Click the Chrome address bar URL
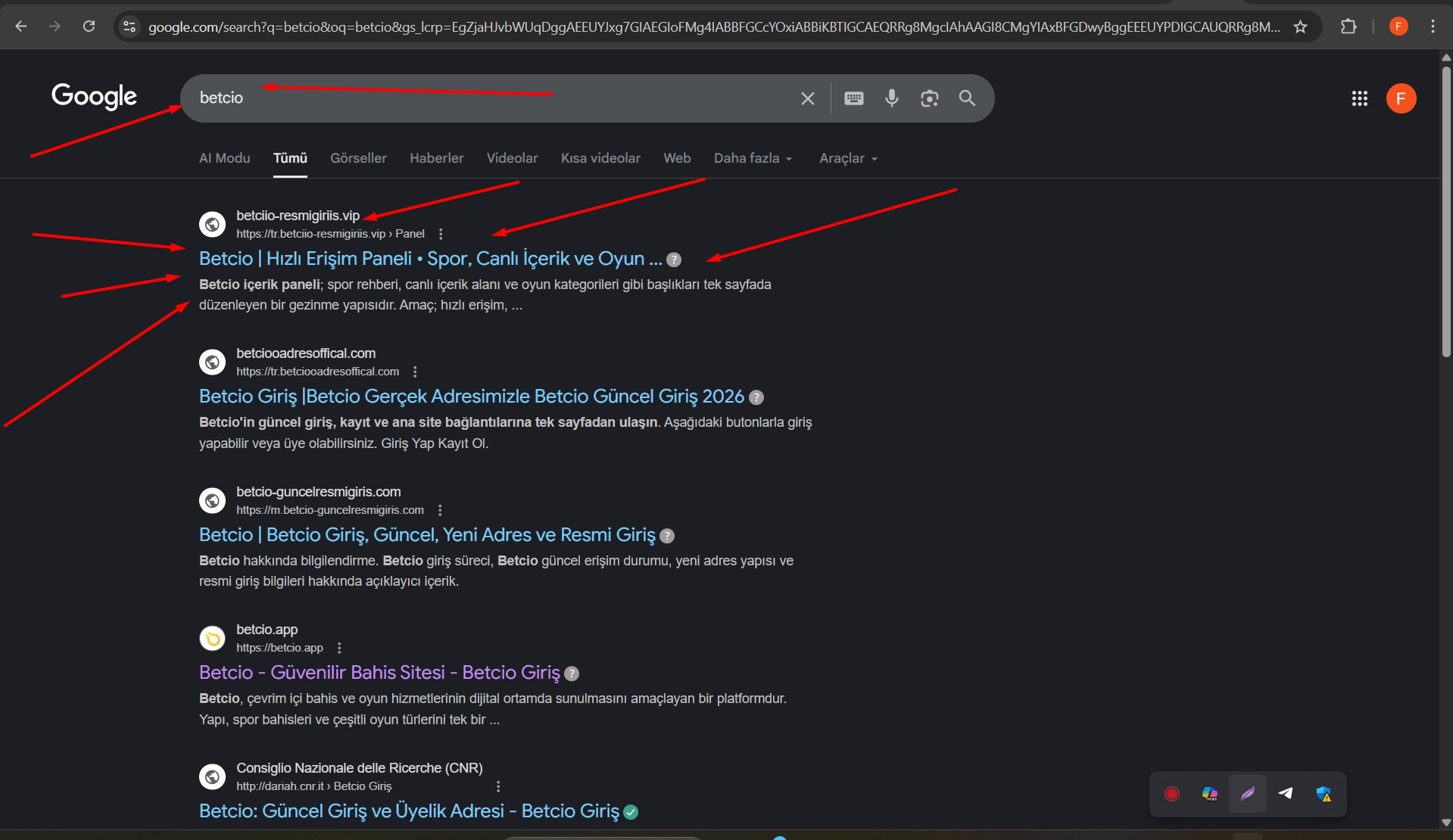Image resolution: width=1453 pixels, height=840 pixels. 714,27
